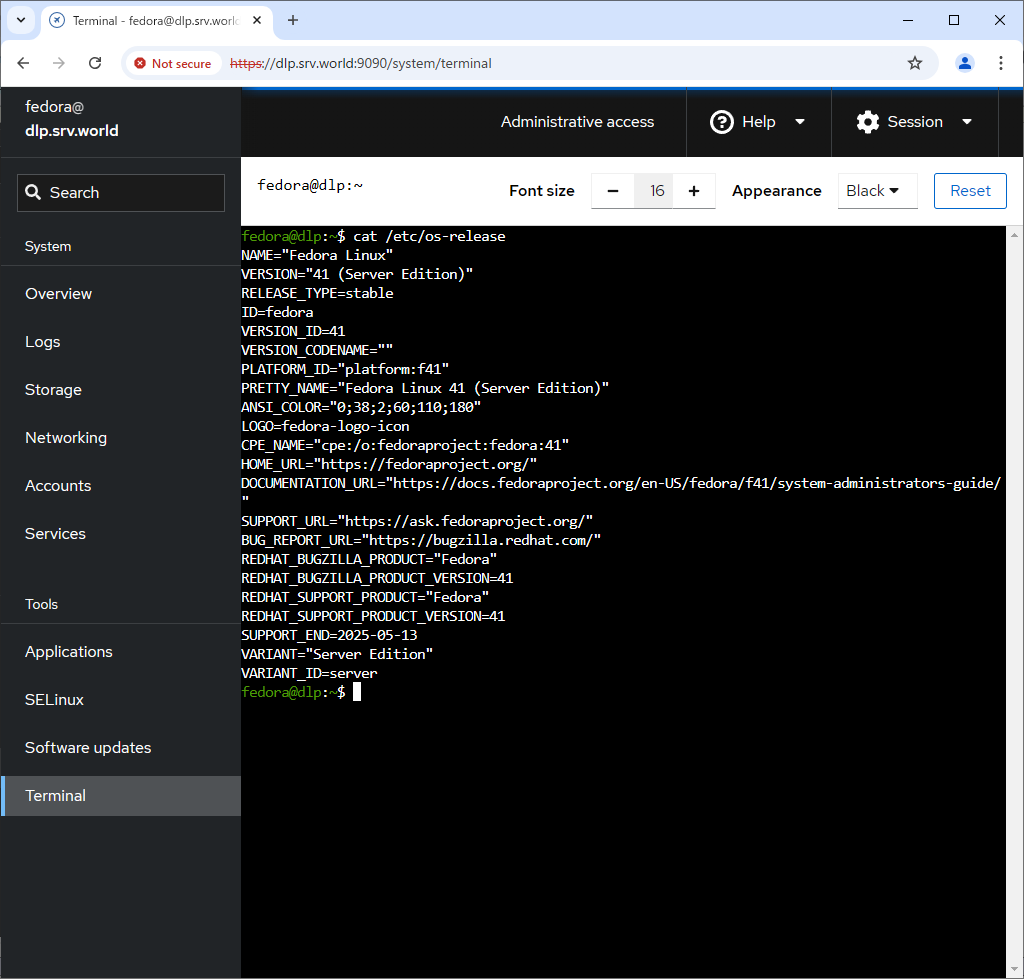Click the sidebar Search field

click(x=121, y=193)
